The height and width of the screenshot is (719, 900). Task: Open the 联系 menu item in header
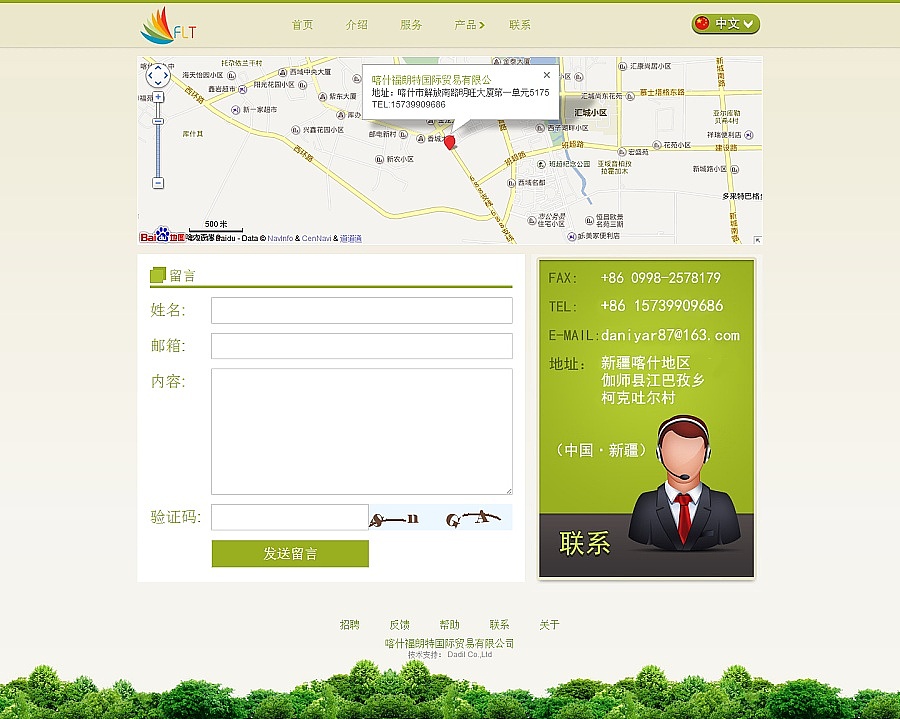click(520, 25)
